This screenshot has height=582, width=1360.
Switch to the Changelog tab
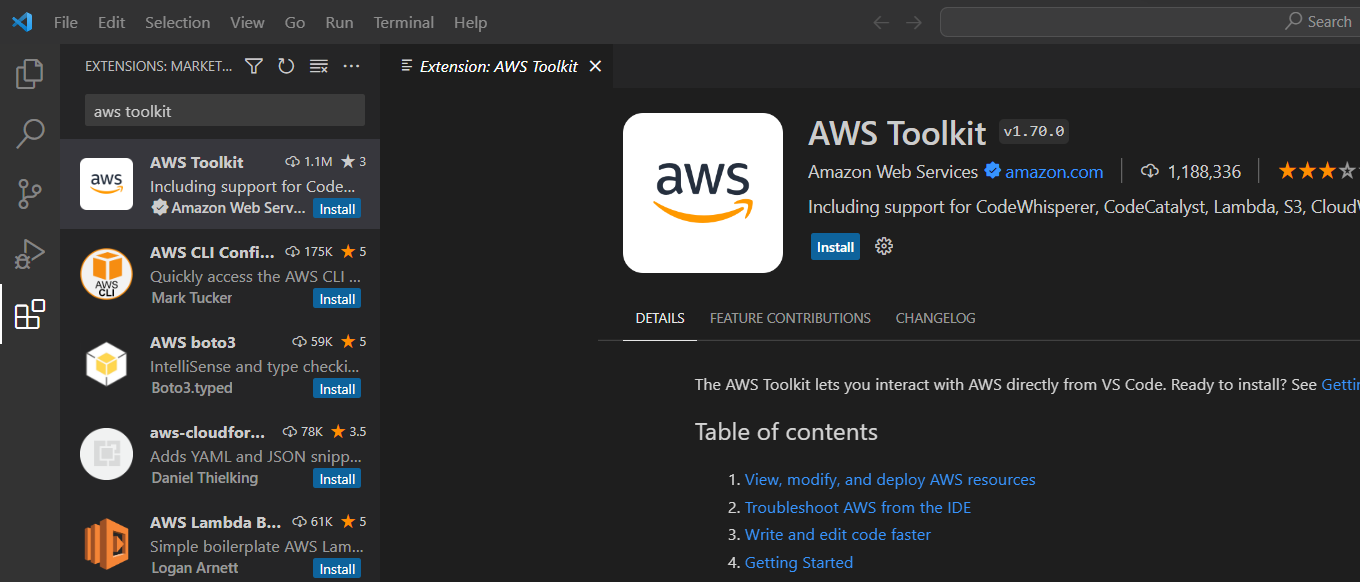point(935,318)
